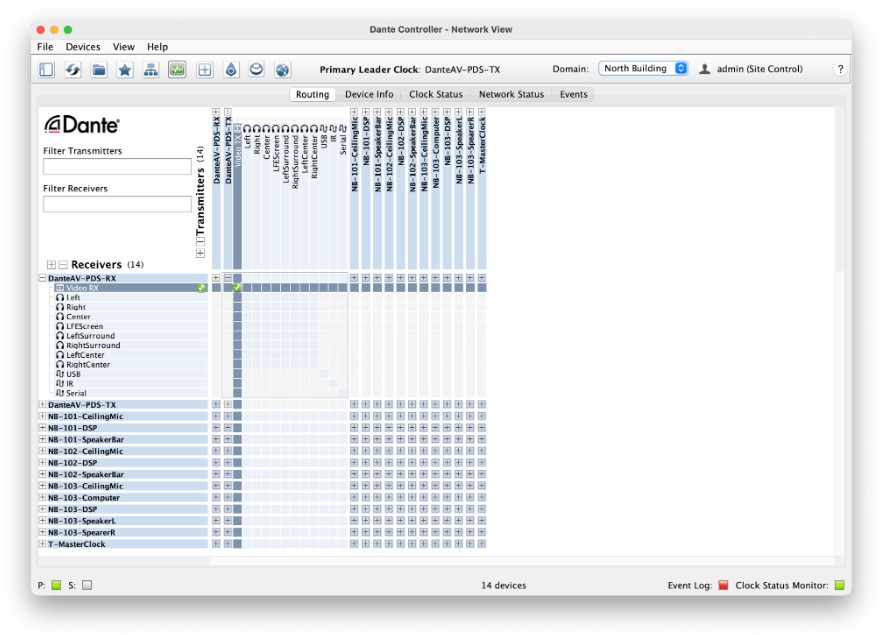Switch to the Clock Status tab
This screenshot has height=635, width=882.
(x=436, y=94)
